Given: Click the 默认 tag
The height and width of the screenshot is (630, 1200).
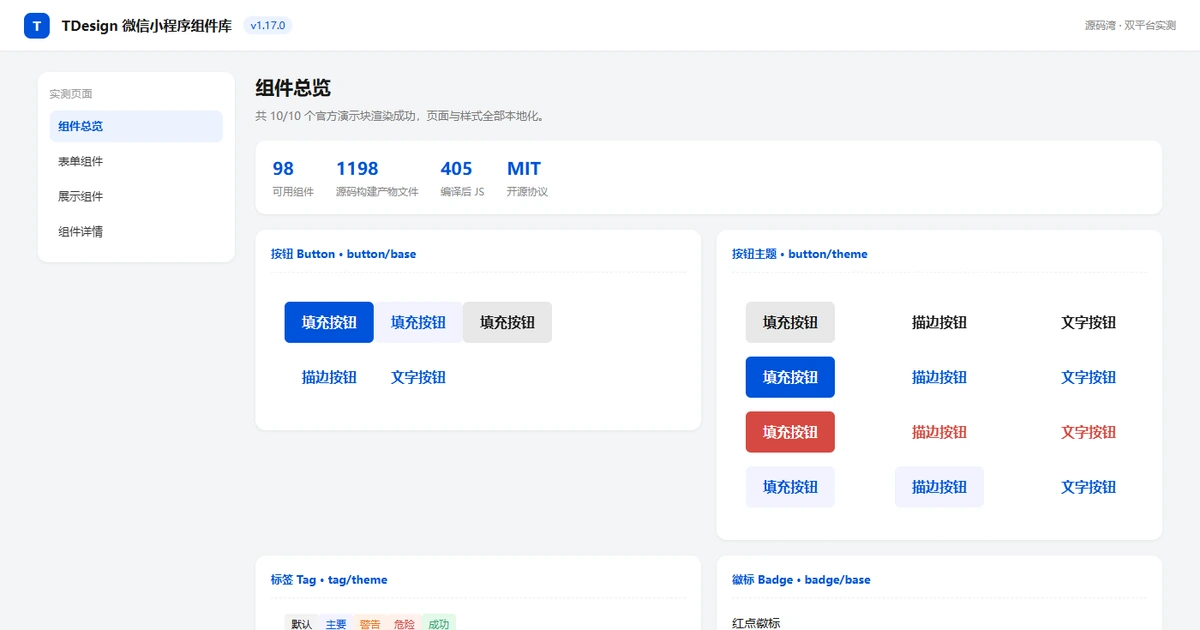Looking at the screenshot, I should (302, 623).
